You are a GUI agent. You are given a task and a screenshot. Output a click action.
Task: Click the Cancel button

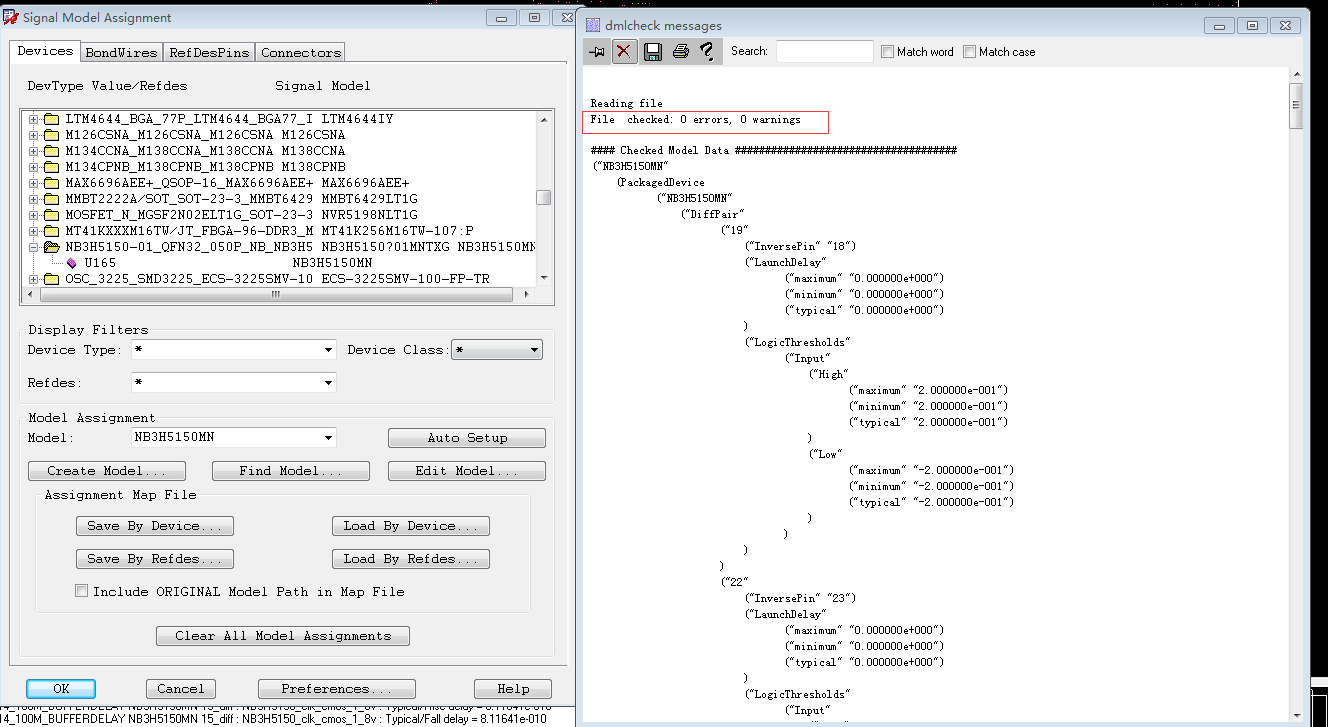(x=181, y=689)
